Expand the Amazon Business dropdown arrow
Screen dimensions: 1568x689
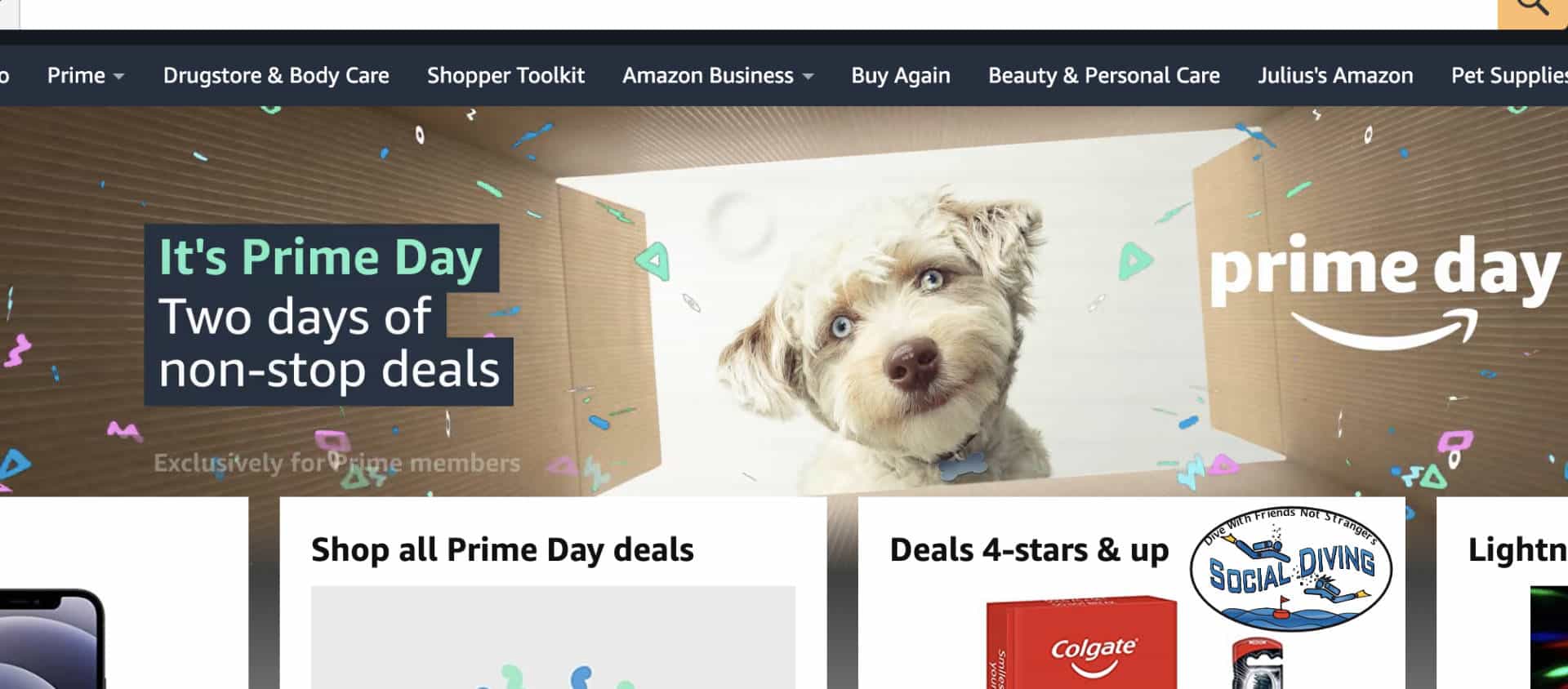808,77
